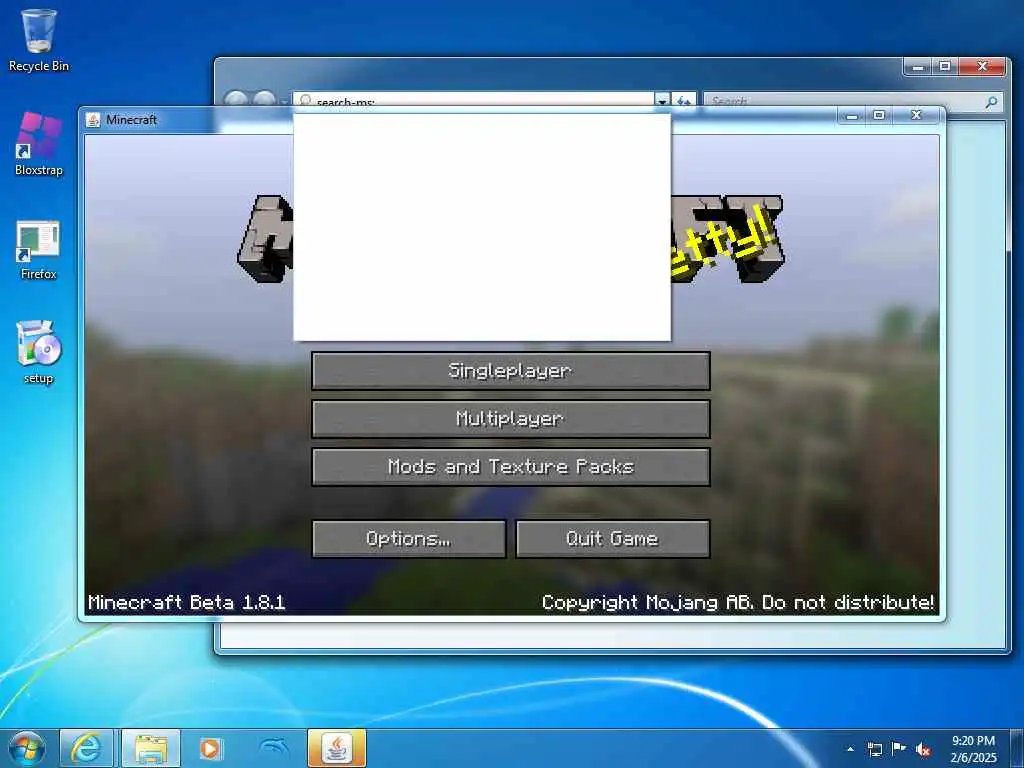Open Action Center flag icon

899,748
